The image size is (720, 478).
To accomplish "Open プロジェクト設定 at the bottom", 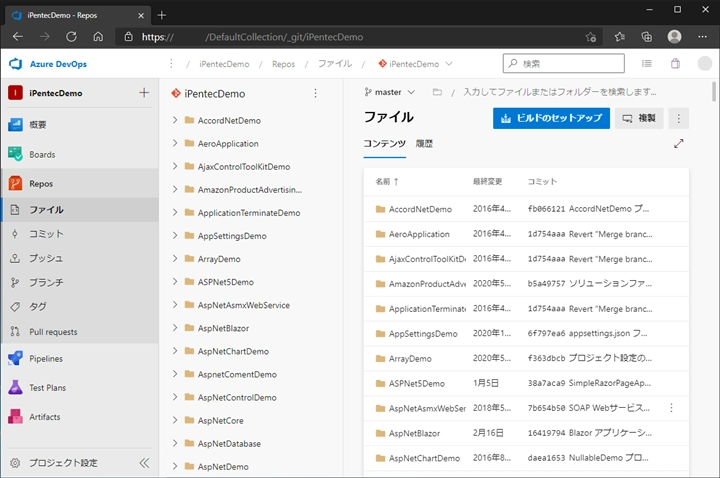I will [x=63, y=463].
